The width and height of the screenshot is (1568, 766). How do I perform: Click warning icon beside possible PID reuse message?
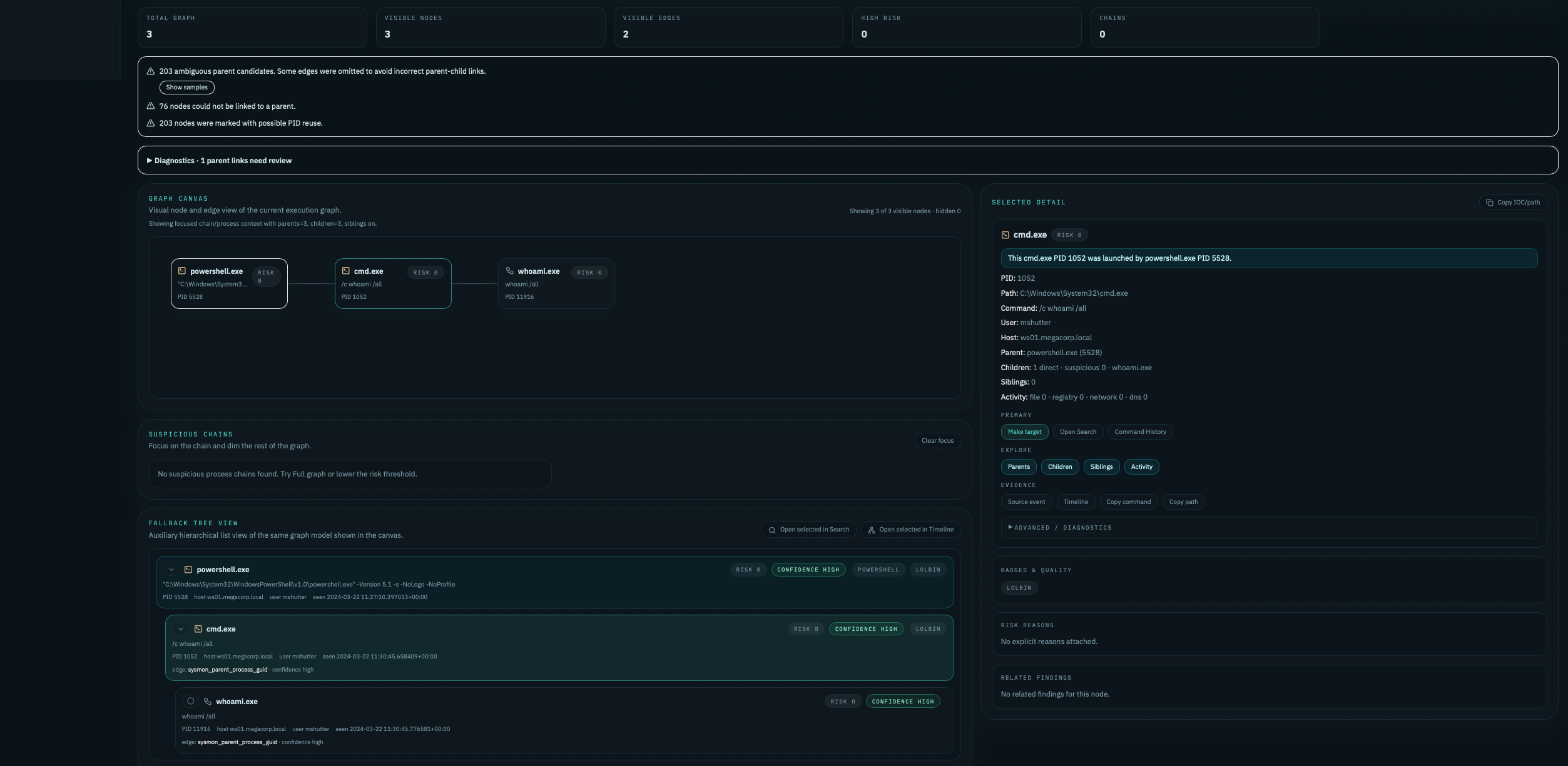click(x=151, y=123)
